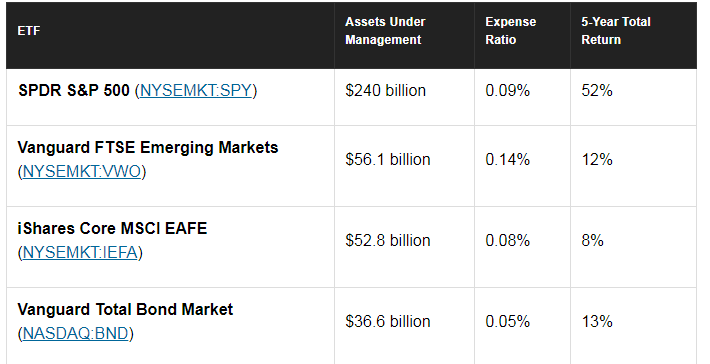Click the ETF column header
This screenshot has height=364, width=710.
click(29, 31)
